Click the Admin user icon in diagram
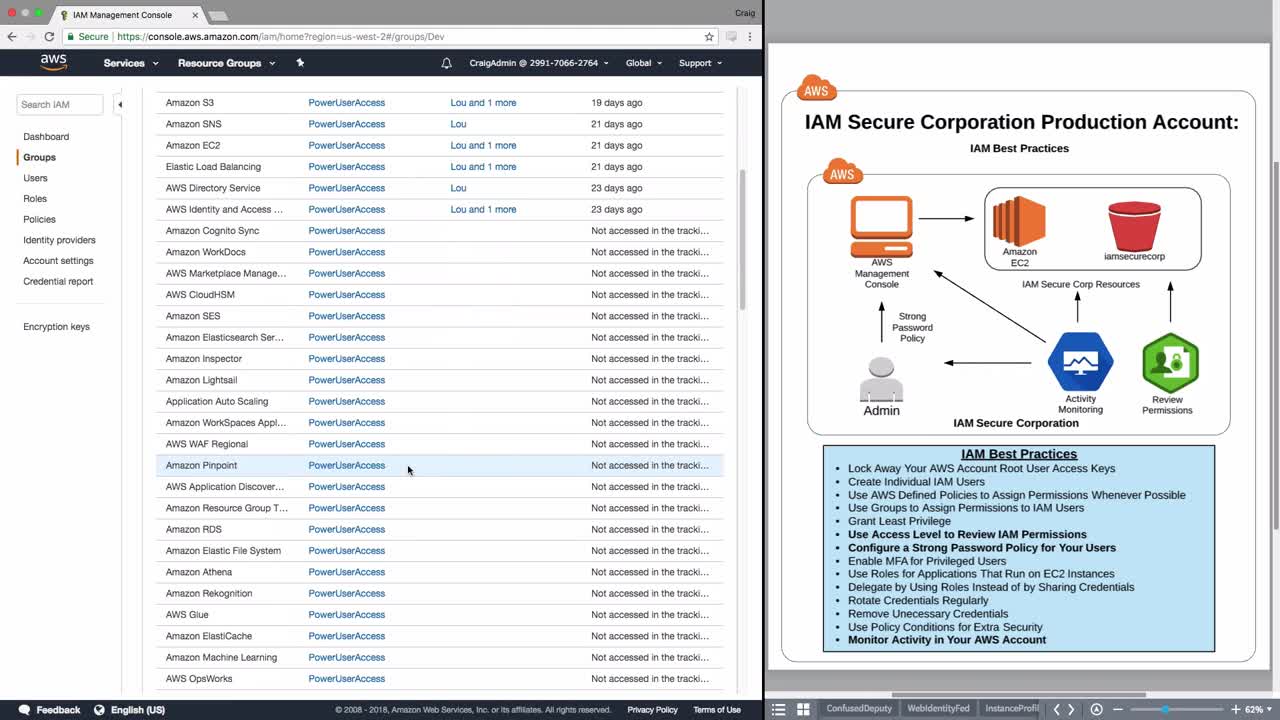The image size is (1280, 720). (x=881, y=377)
